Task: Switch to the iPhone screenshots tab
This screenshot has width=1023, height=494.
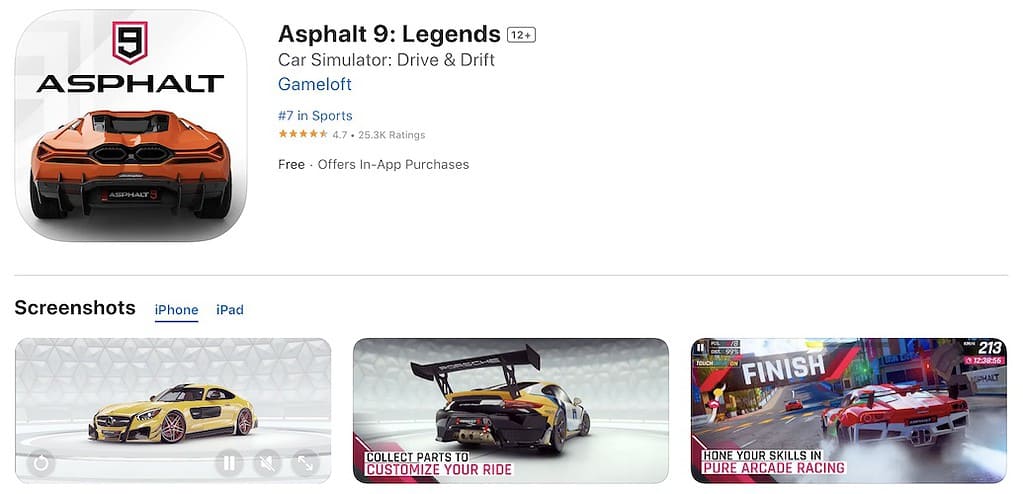Action: [176, 310]
